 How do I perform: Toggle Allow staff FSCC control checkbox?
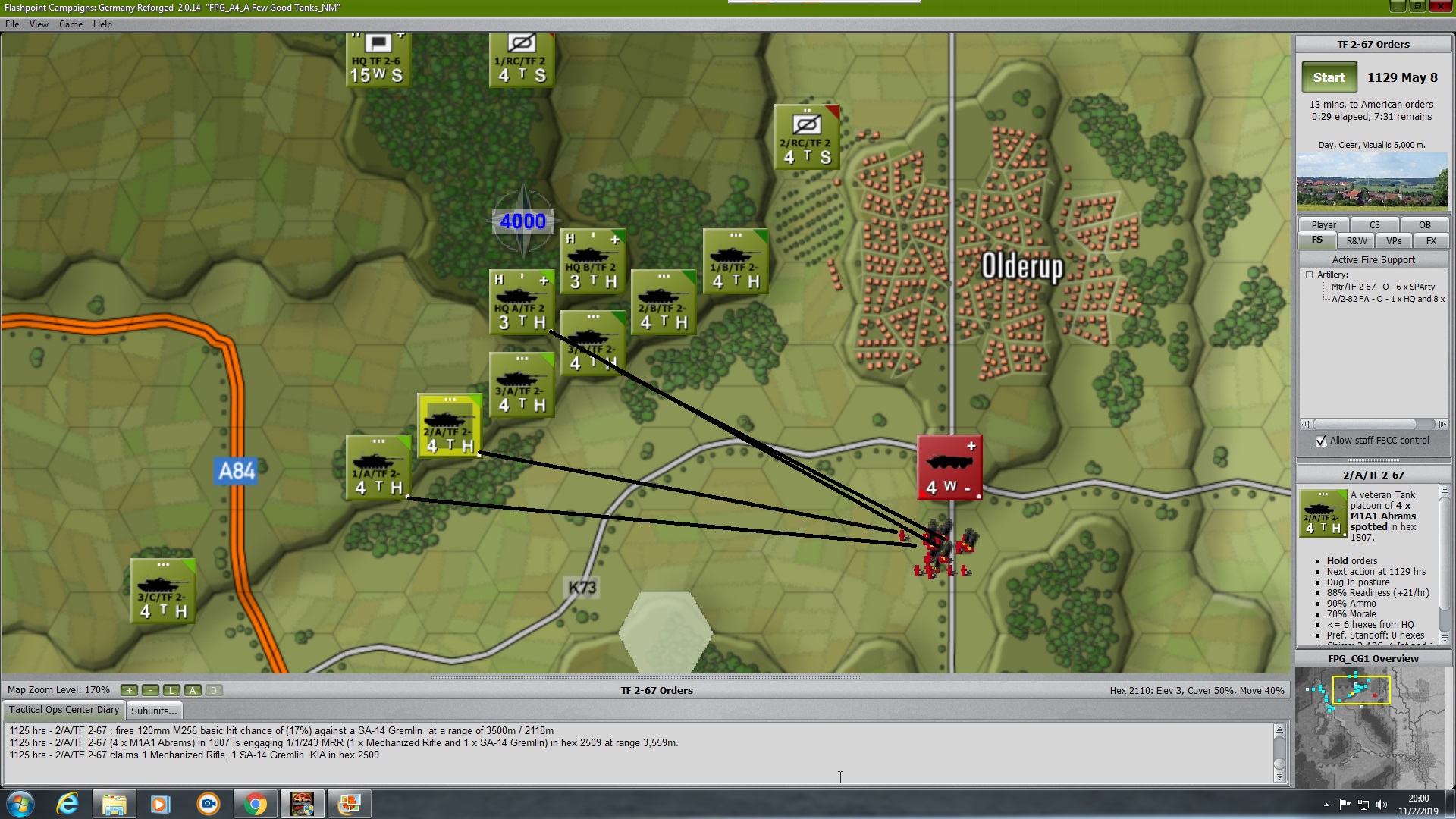click(1321, 441)
